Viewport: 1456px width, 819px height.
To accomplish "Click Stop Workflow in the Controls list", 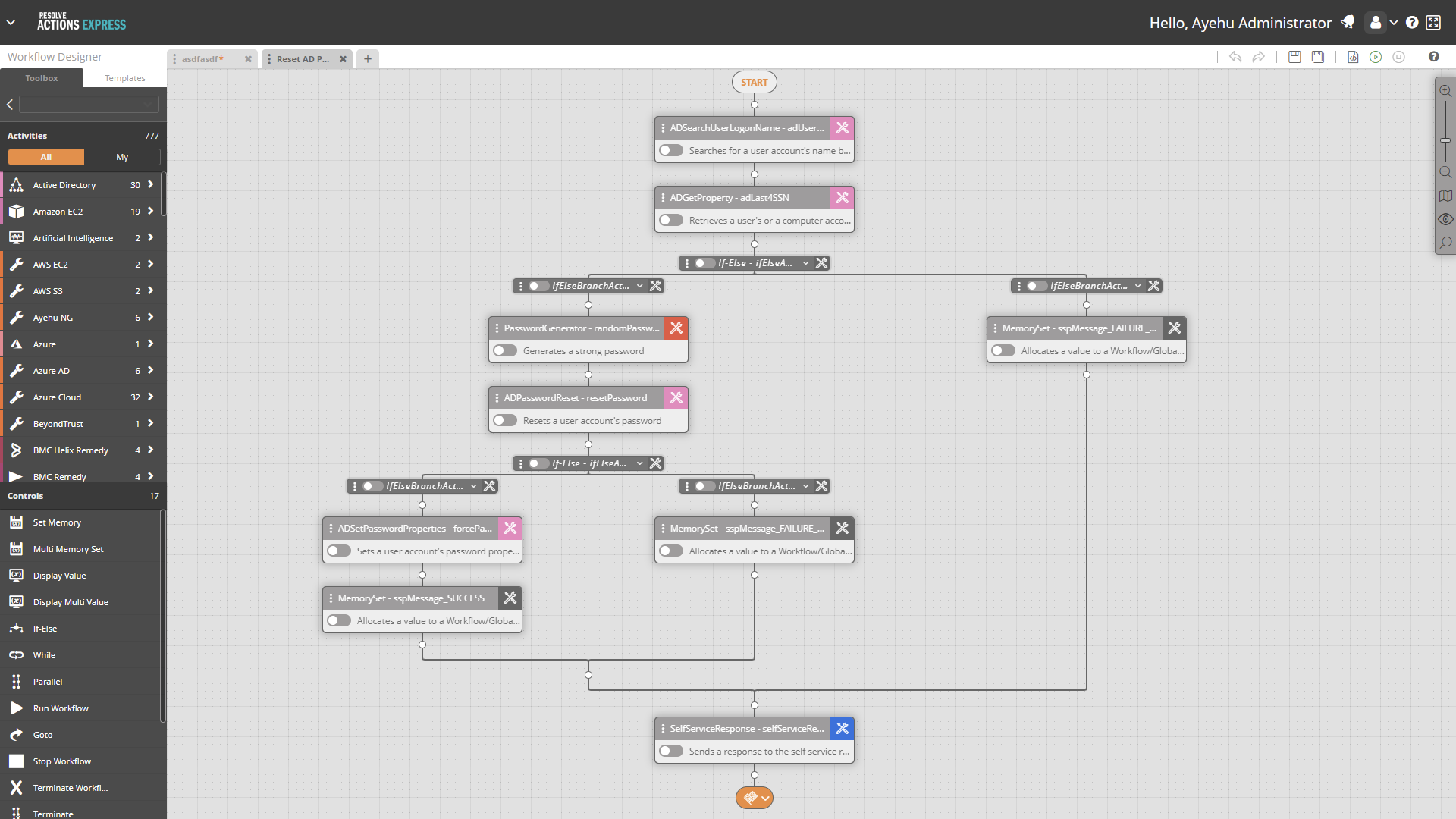I will [x=61, y=761].
